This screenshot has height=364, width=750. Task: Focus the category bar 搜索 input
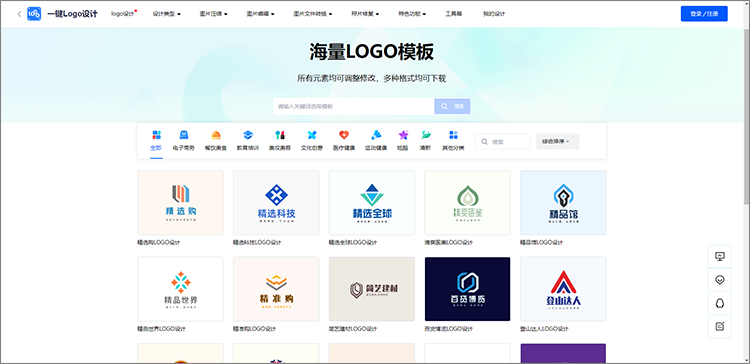[x=503, y=142]
